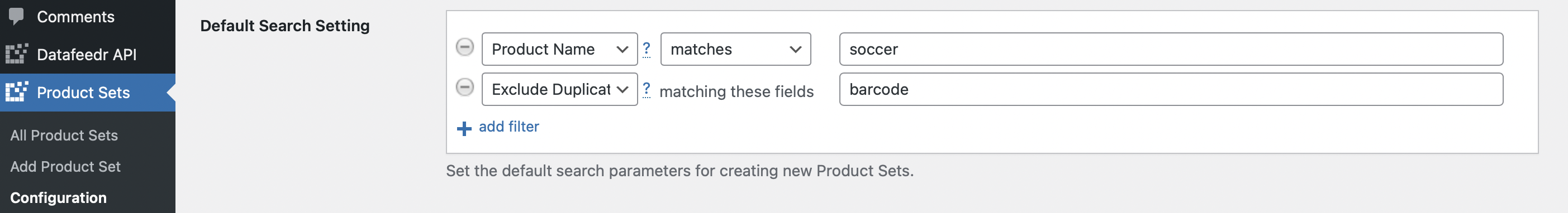Select the Product Sets menu label
The image size is (1568, 213).
click(83, 92)
